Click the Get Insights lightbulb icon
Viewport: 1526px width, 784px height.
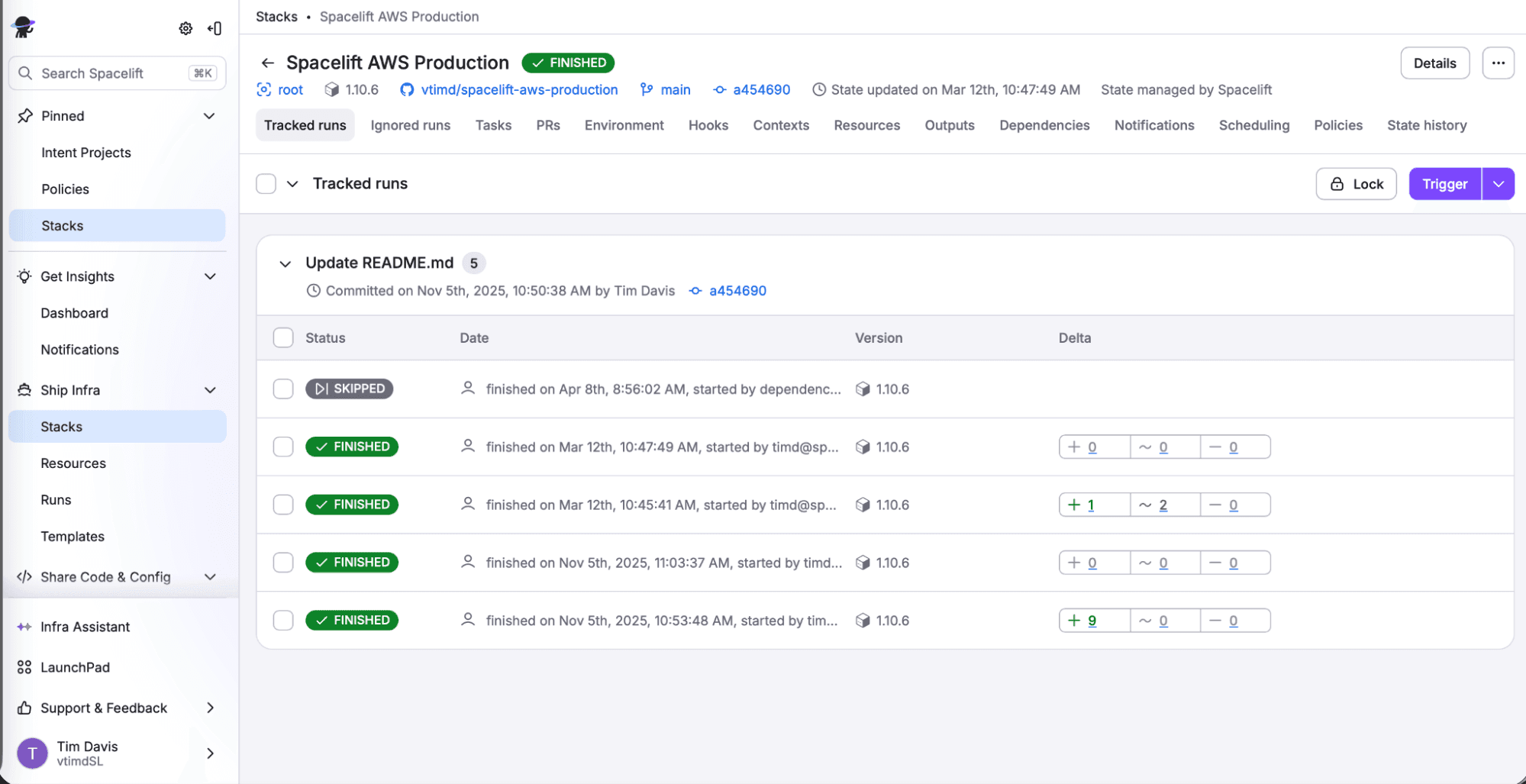[24, 276]
